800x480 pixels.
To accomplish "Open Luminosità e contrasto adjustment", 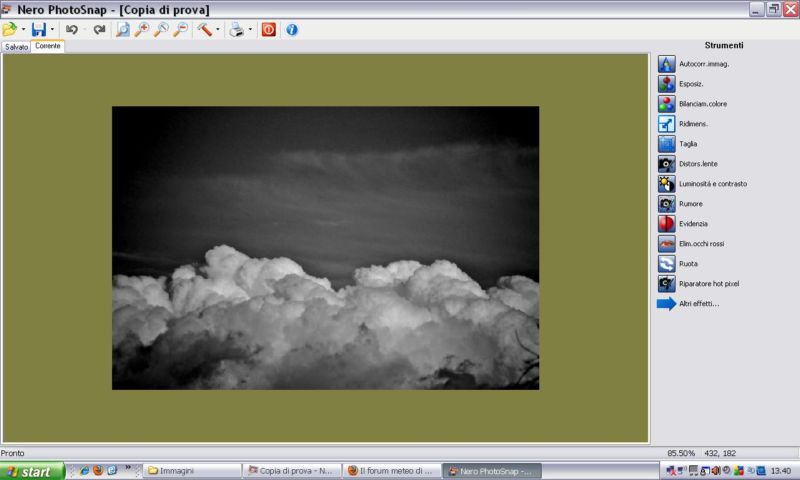I will pyautogui.click(x=667, y=184).
